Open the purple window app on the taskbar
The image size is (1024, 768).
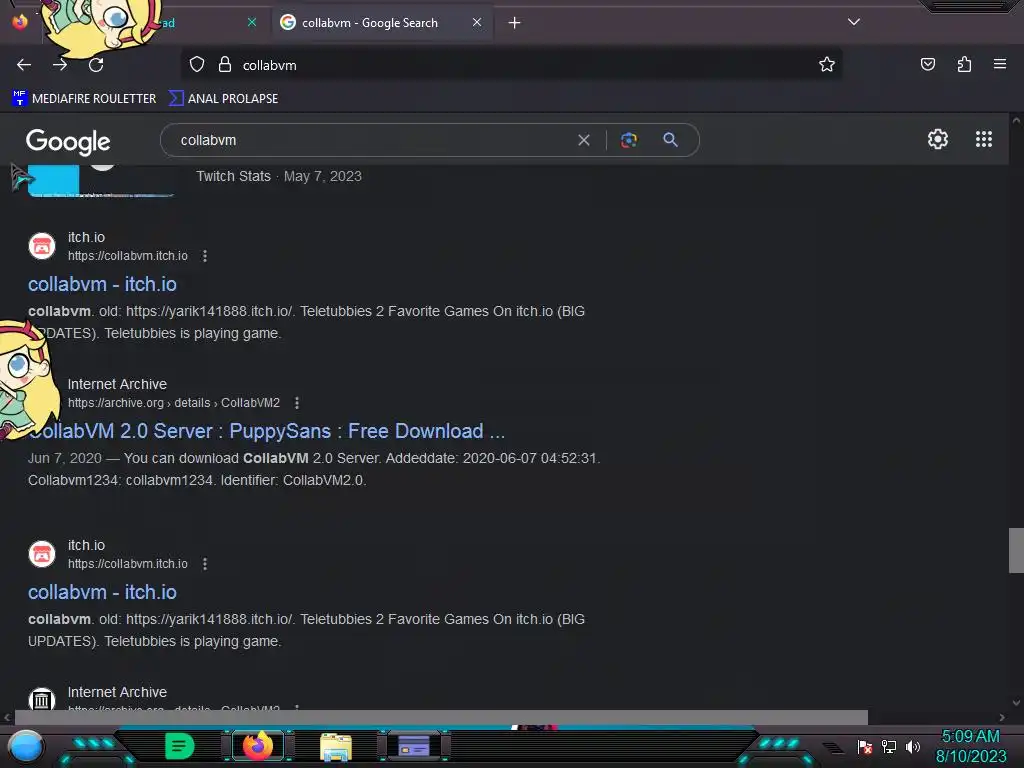(414, 746)
